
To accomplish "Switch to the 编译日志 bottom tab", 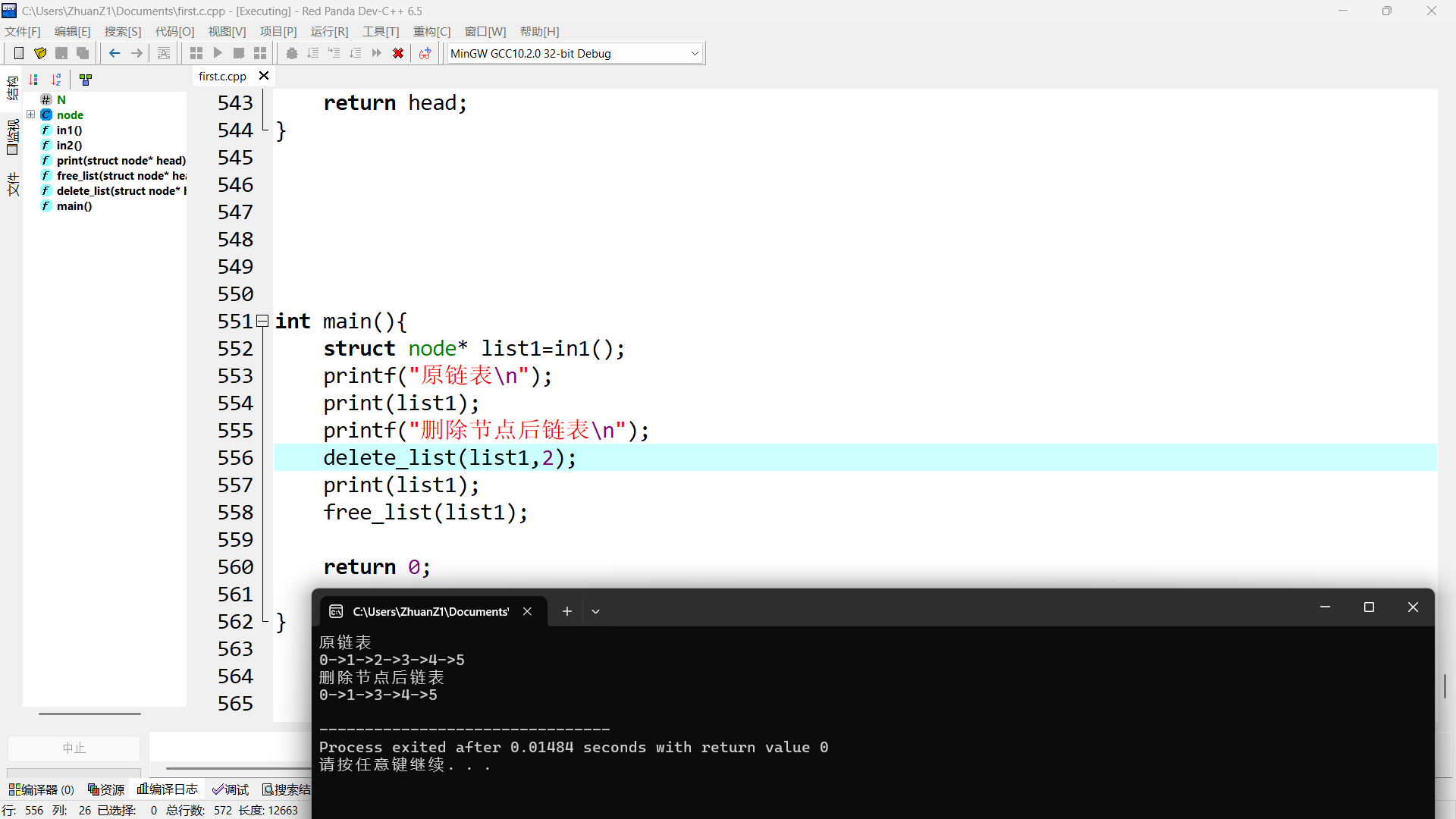I will click(168, 789).
